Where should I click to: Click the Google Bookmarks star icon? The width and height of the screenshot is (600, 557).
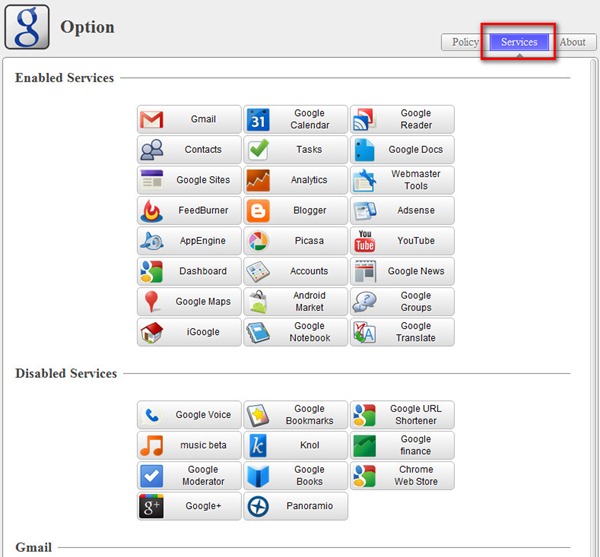tap(258, 415)
